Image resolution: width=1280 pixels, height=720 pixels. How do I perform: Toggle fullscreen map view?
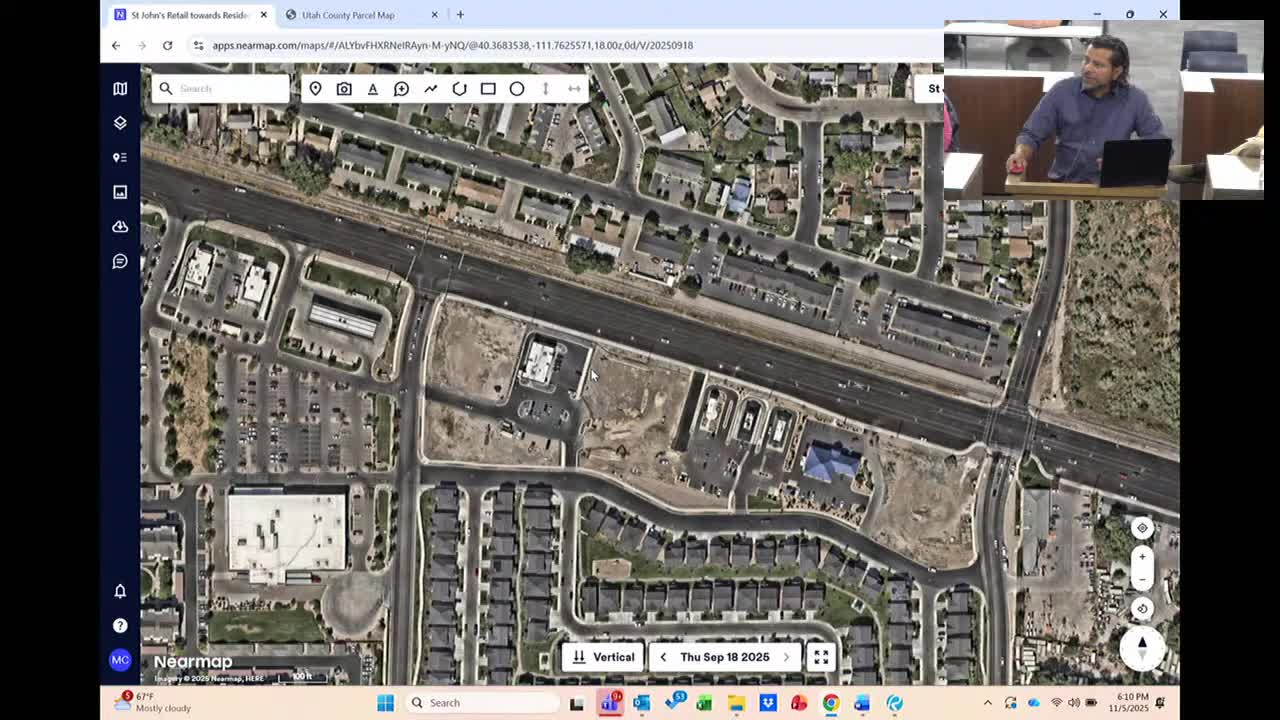click(821, 657)
